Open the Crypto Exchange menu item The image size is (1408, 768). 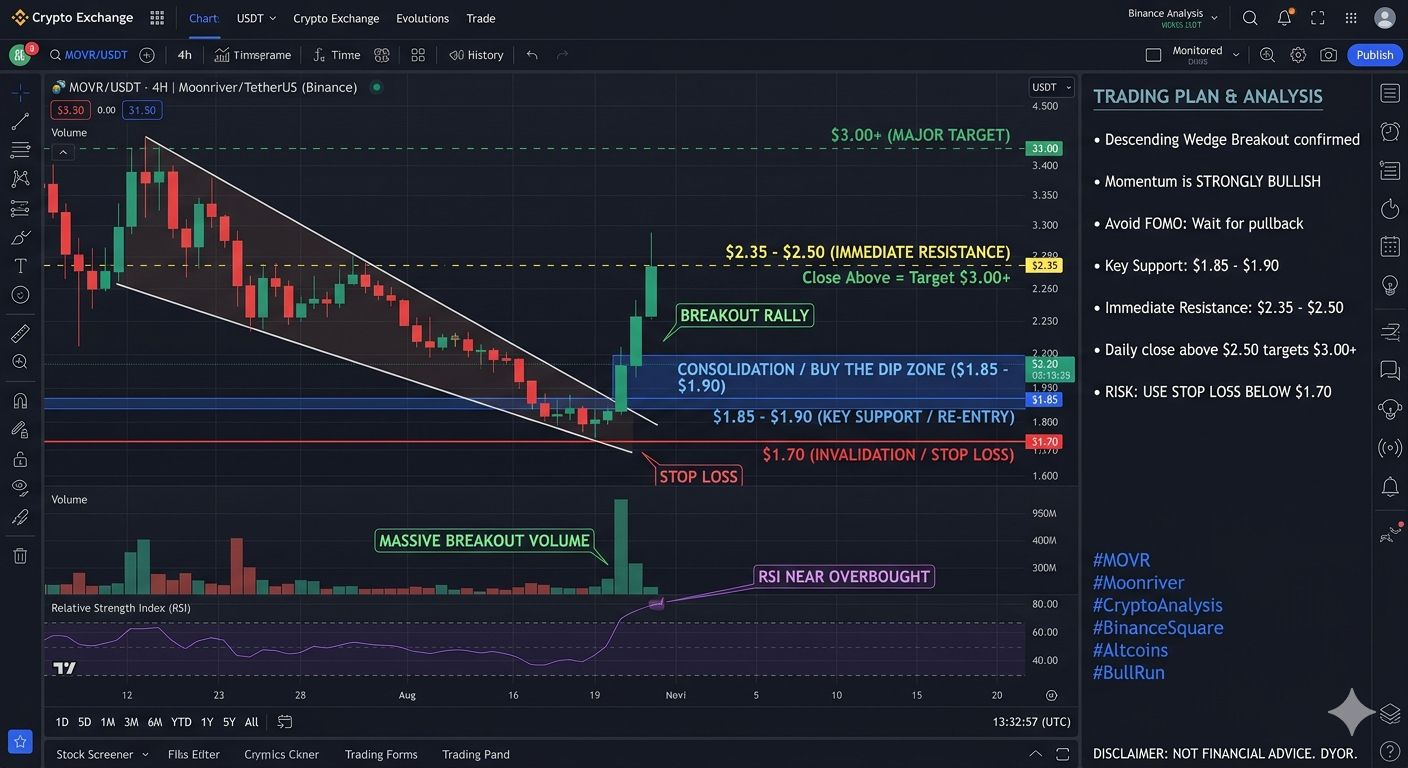click(336, 18)
